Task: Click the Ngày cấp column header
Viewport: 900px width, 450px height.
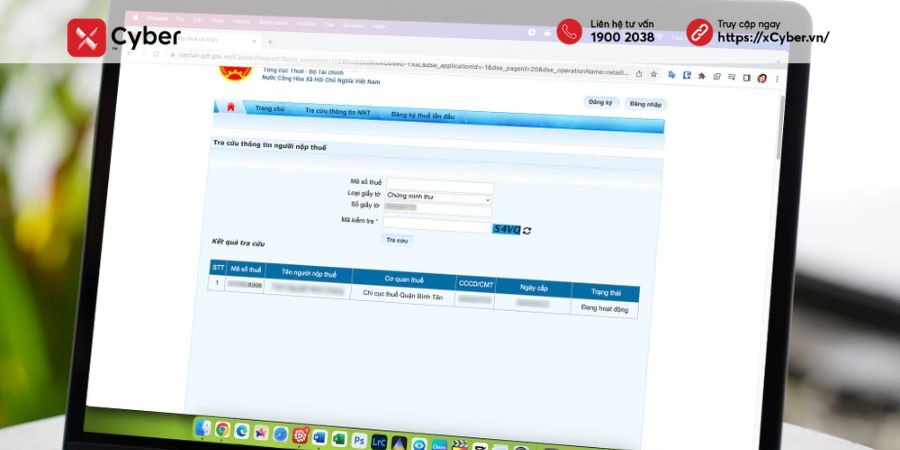Action: pyautogui.click(x=534, y=288)
